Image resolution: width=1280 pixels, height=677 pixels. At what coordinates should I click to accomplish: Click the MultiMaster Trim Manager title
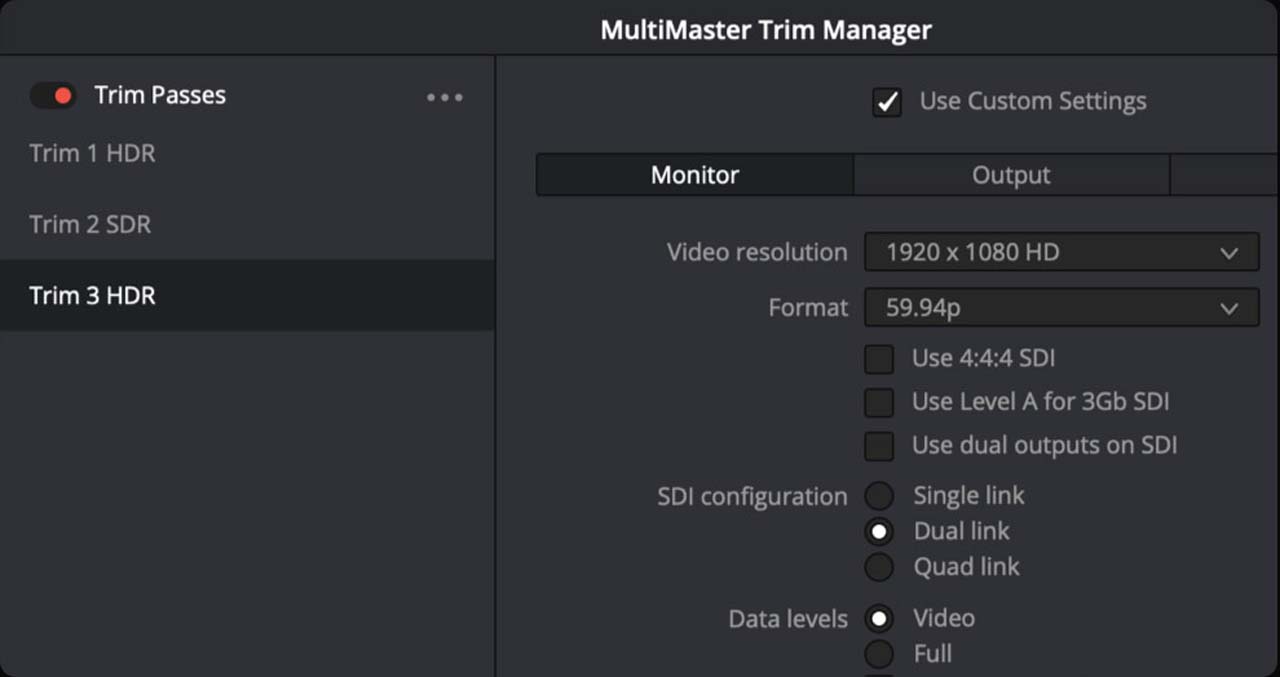tap(766, 29)
